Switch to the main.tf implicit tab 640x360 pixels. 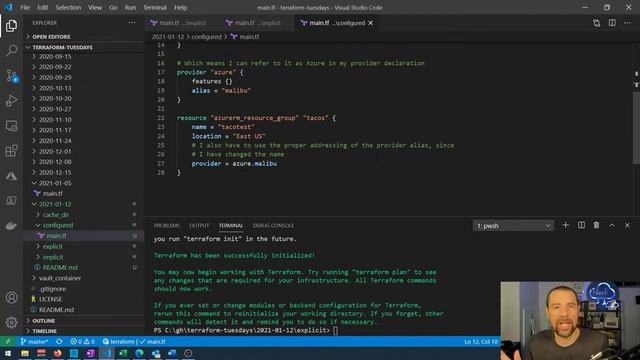(181, 23)
